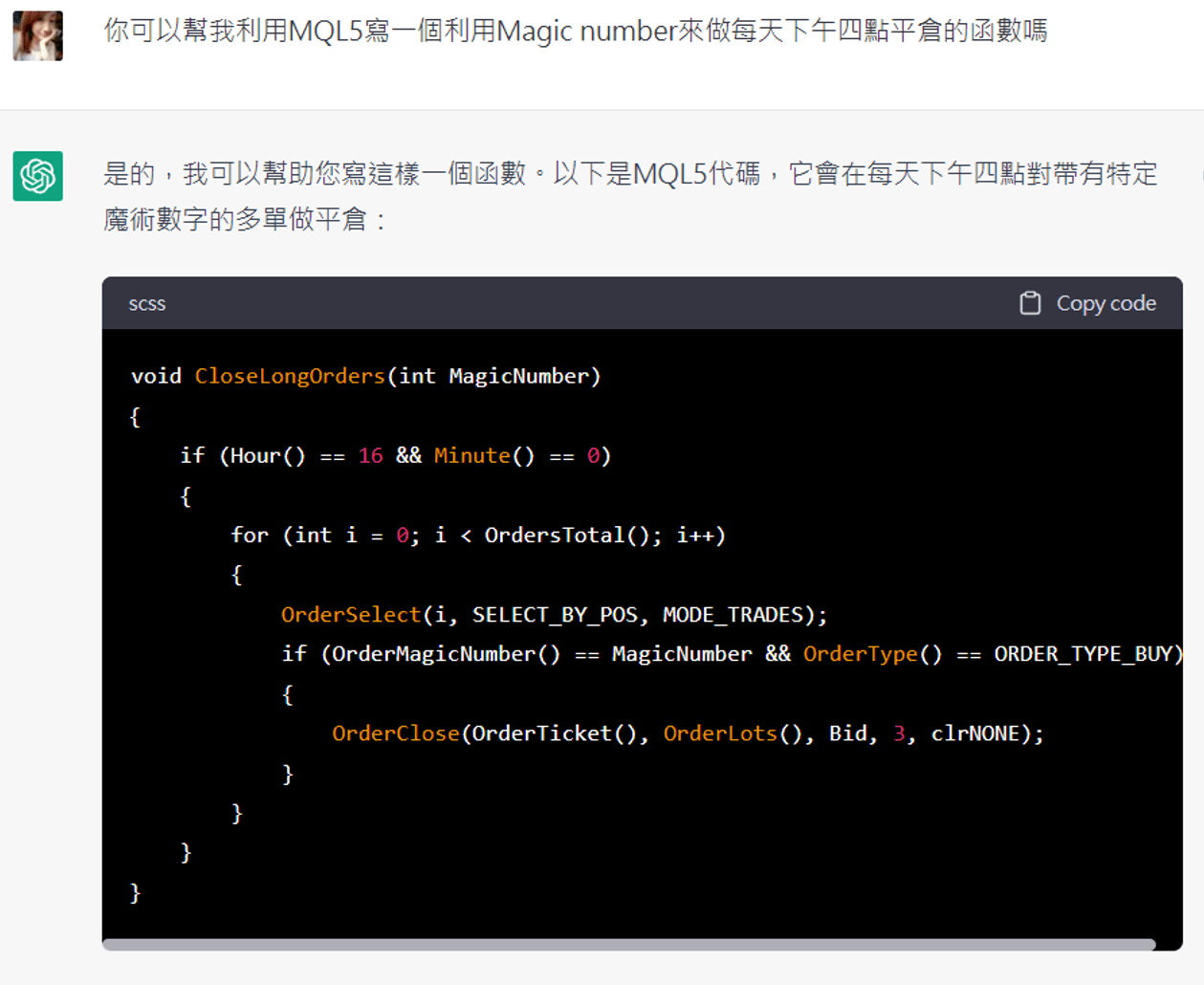Click the OrderClose line in the code
The height and width of the screenshot is (985, 1204).
tap(396, 733)
